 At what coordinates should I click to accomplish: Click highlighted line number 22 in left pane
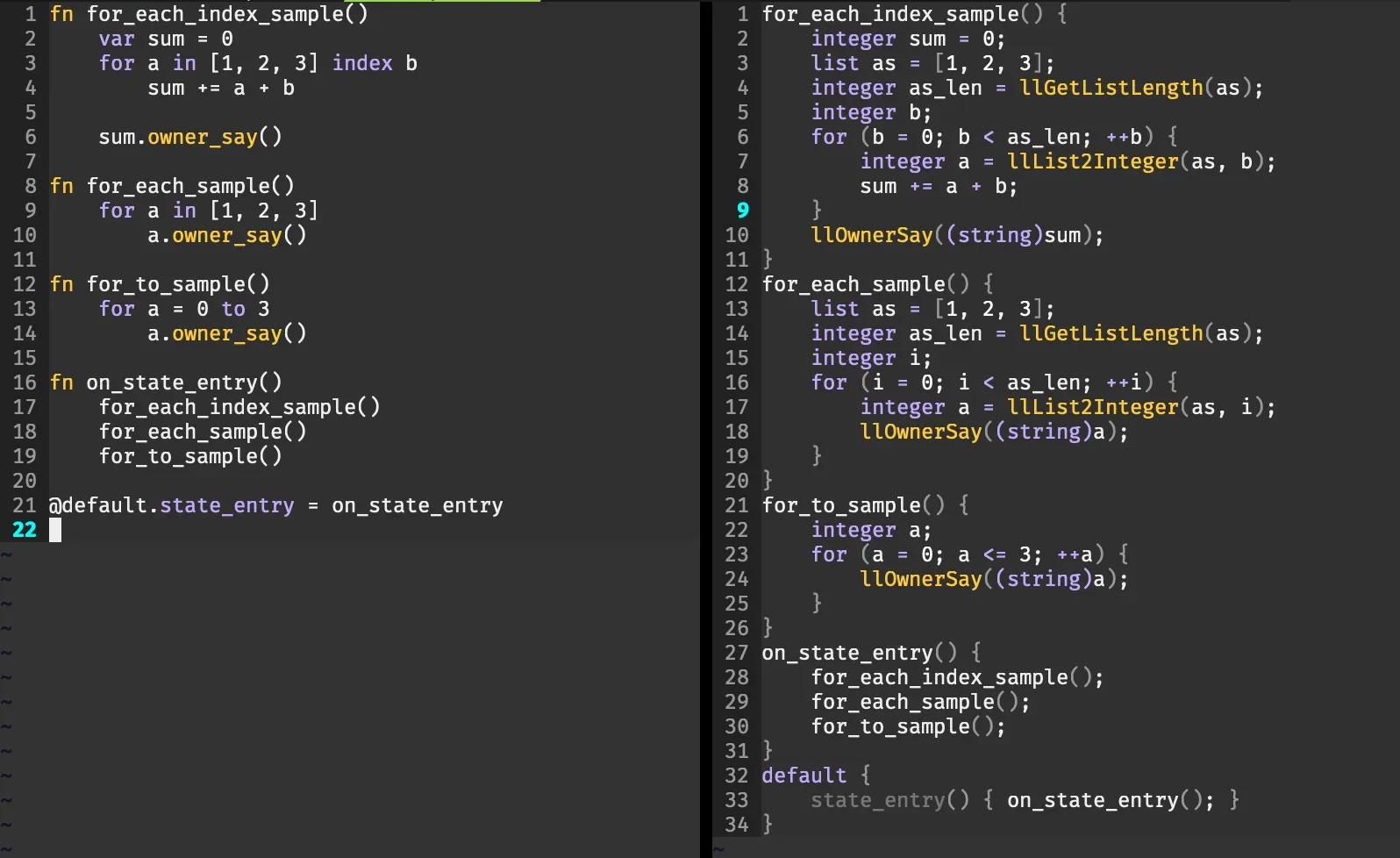pos(25,530)
